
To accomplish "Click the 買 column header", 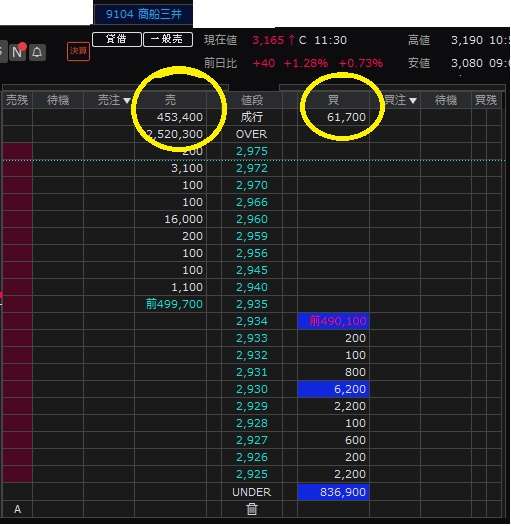I will point(333,100).
